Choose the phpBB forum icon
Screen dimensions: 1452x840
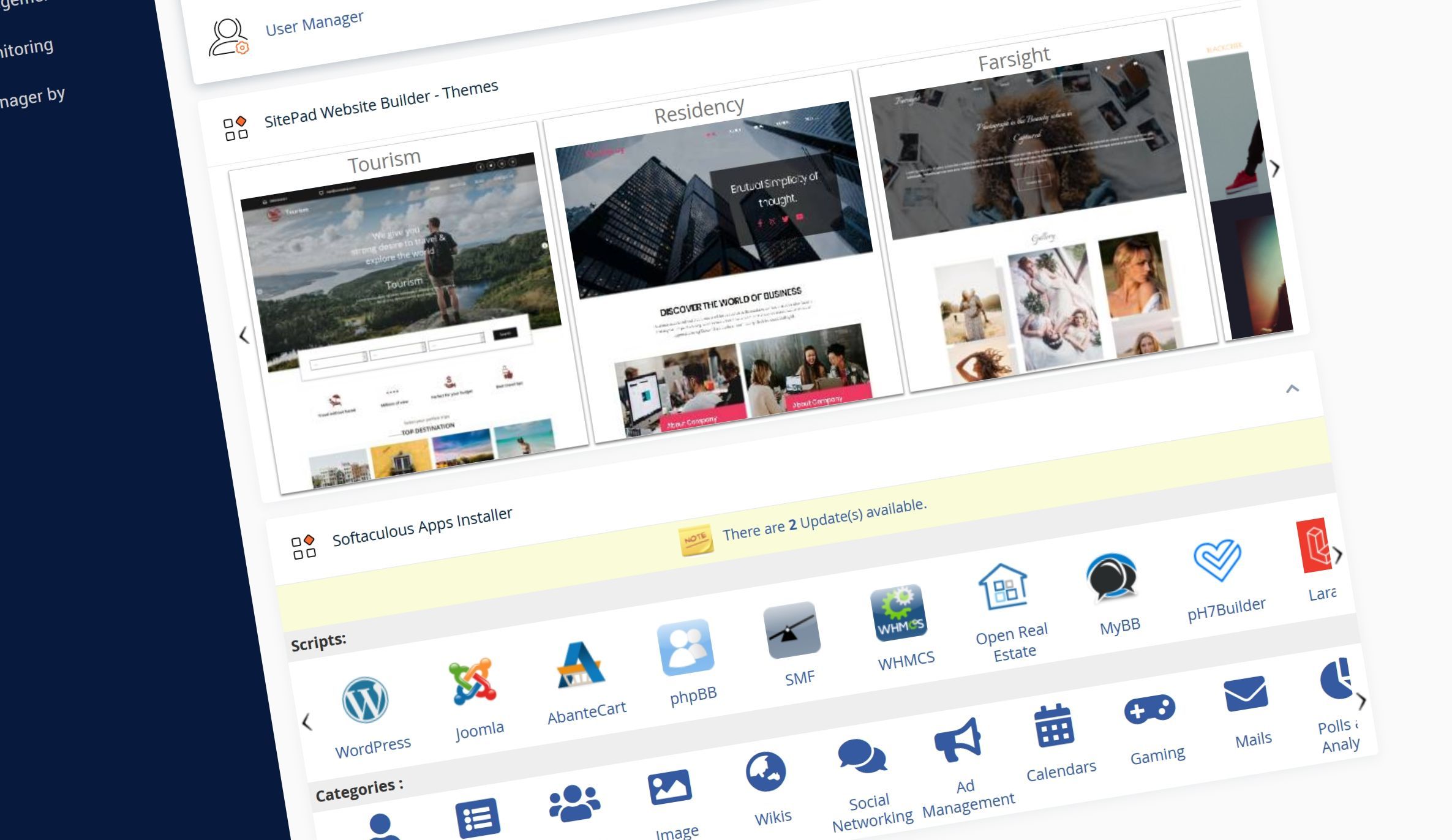tap(686, 647)
